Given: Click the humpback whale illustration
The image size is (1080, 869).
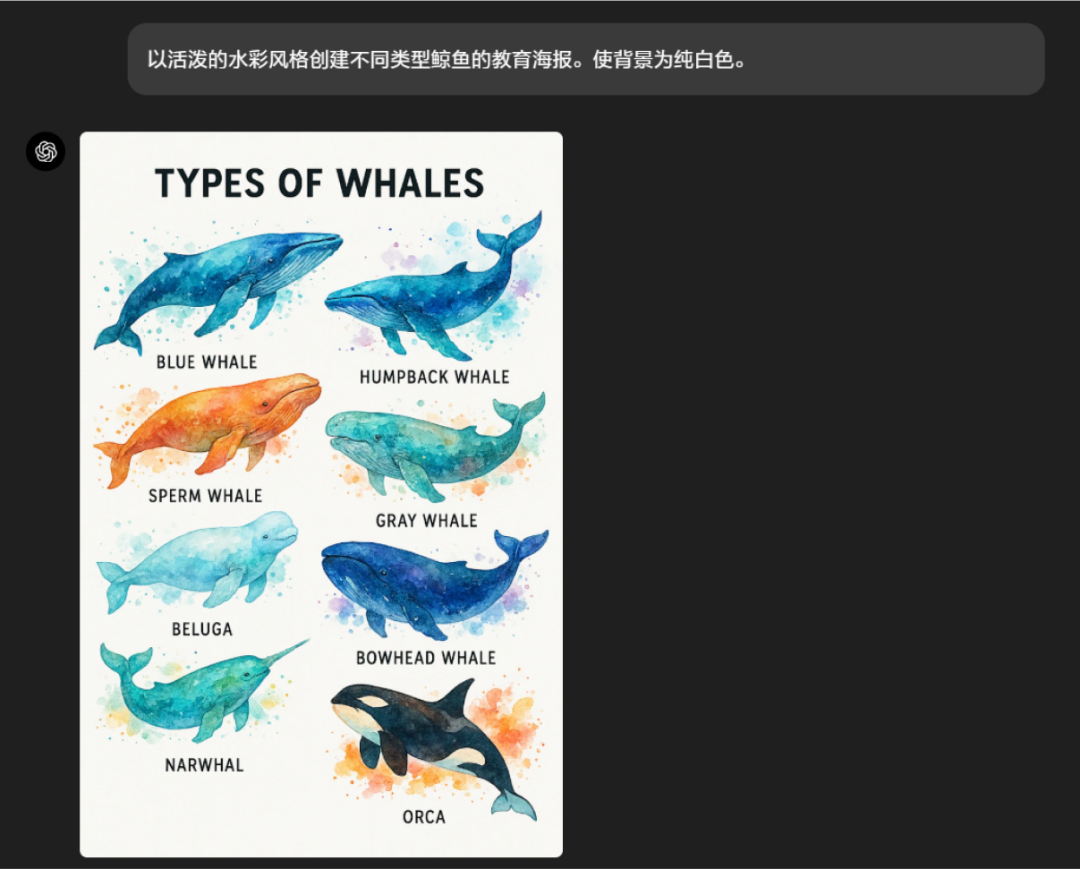Looking at the screenshot, I should (x=434, y=286).
